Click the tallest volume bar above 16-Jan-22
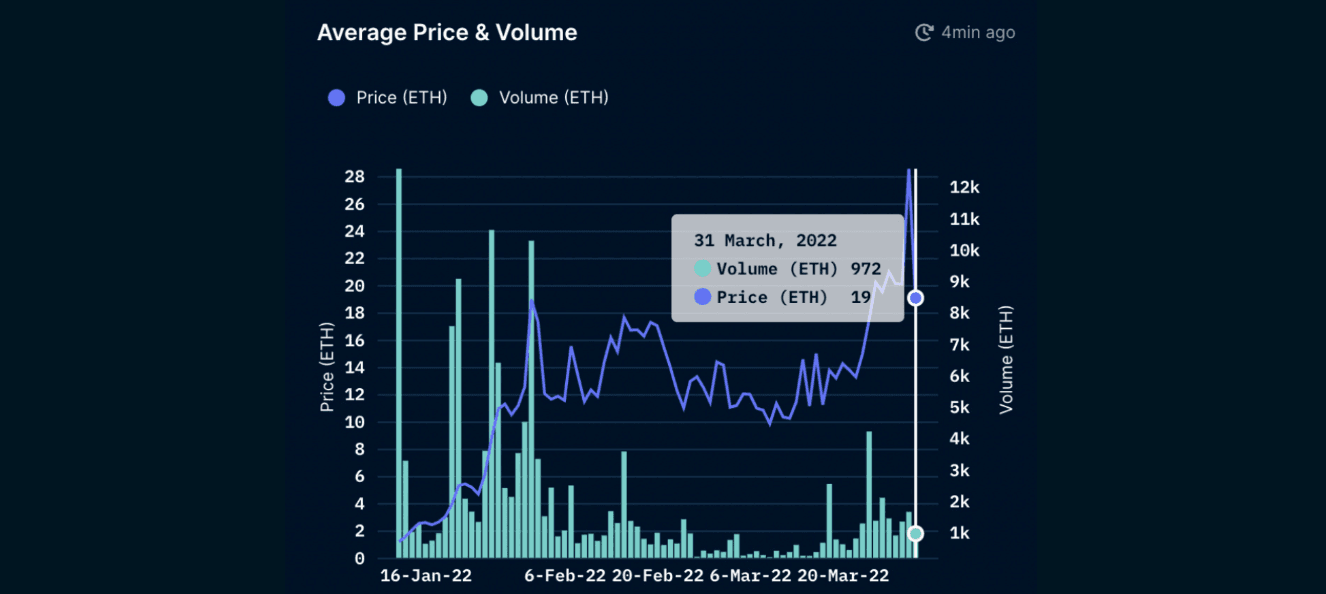Image resolution: width=1326 pixels, height=594 pixels. click(x=399, y=360)
